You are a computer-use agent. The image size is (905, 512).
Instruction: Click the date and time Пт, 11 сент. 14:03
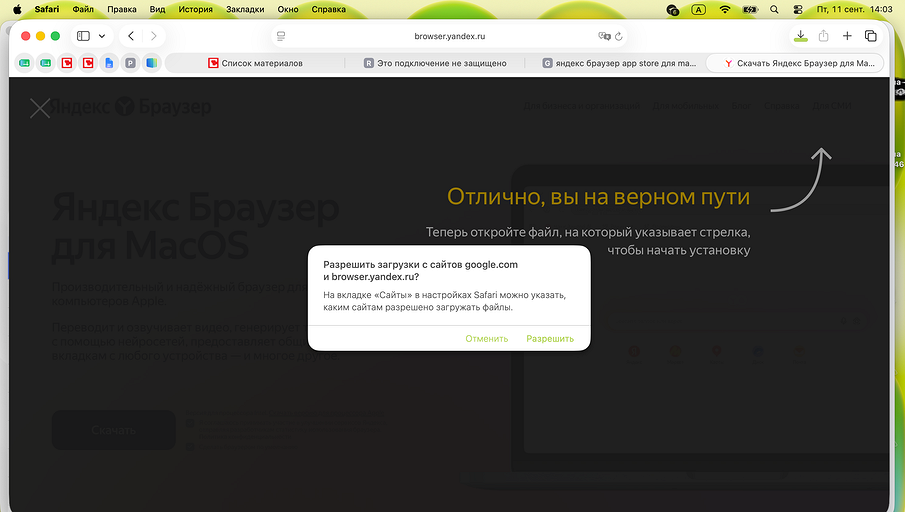click(x=854, y=9)
